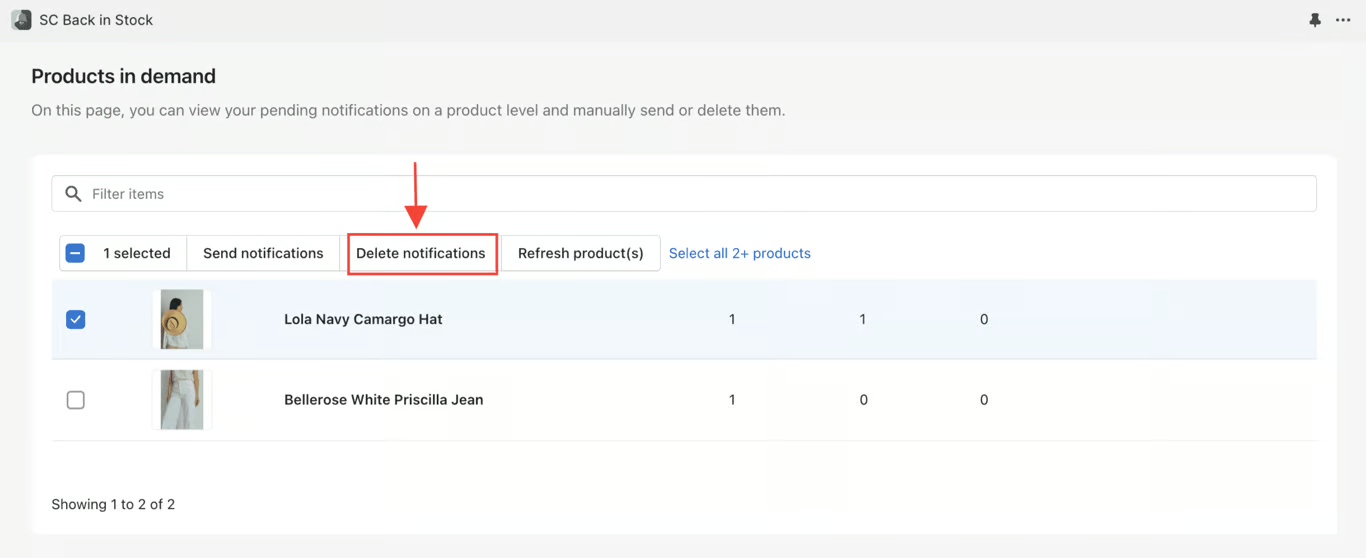This screenshot has height=558, width=1366.
Task: Click the Delete notifications button
Action: pyautogui.click(x=421, y=253)
